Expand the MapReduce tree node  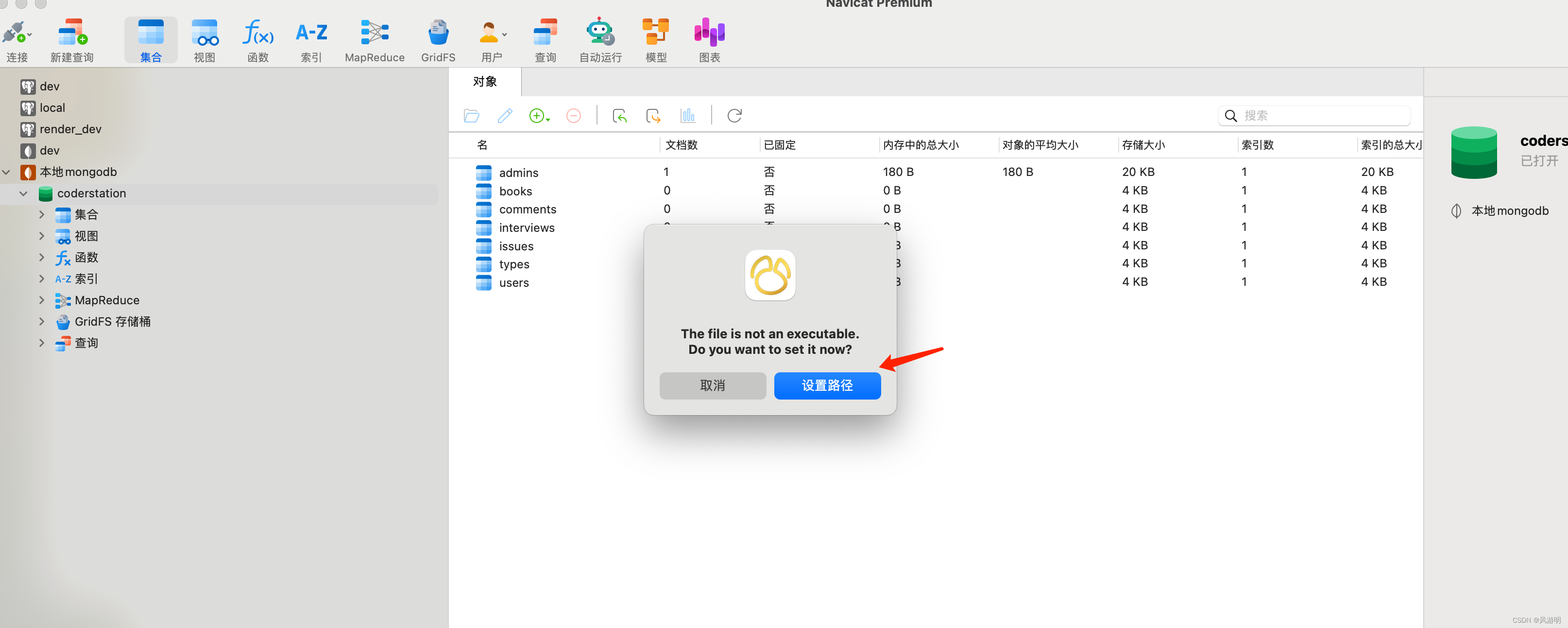click(41, 300)
